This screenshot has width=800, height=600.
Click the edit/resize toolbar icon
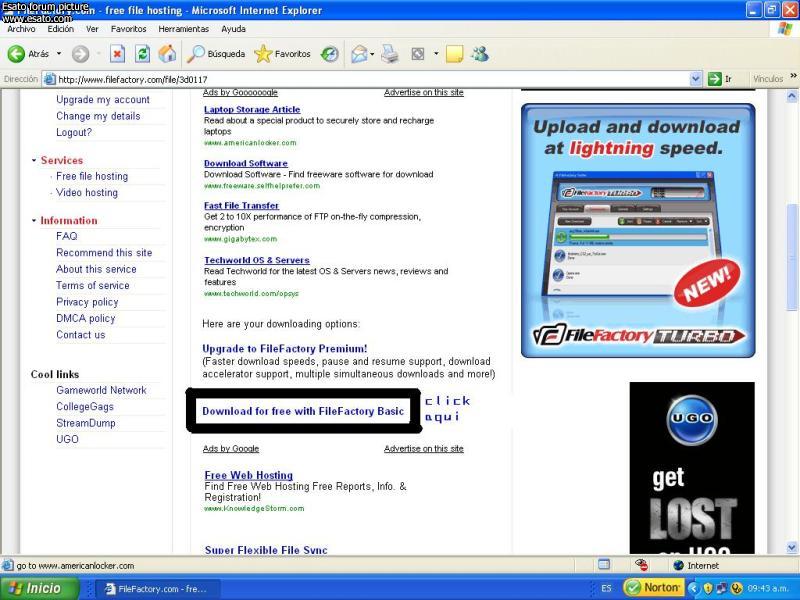(x=418, y=54)
